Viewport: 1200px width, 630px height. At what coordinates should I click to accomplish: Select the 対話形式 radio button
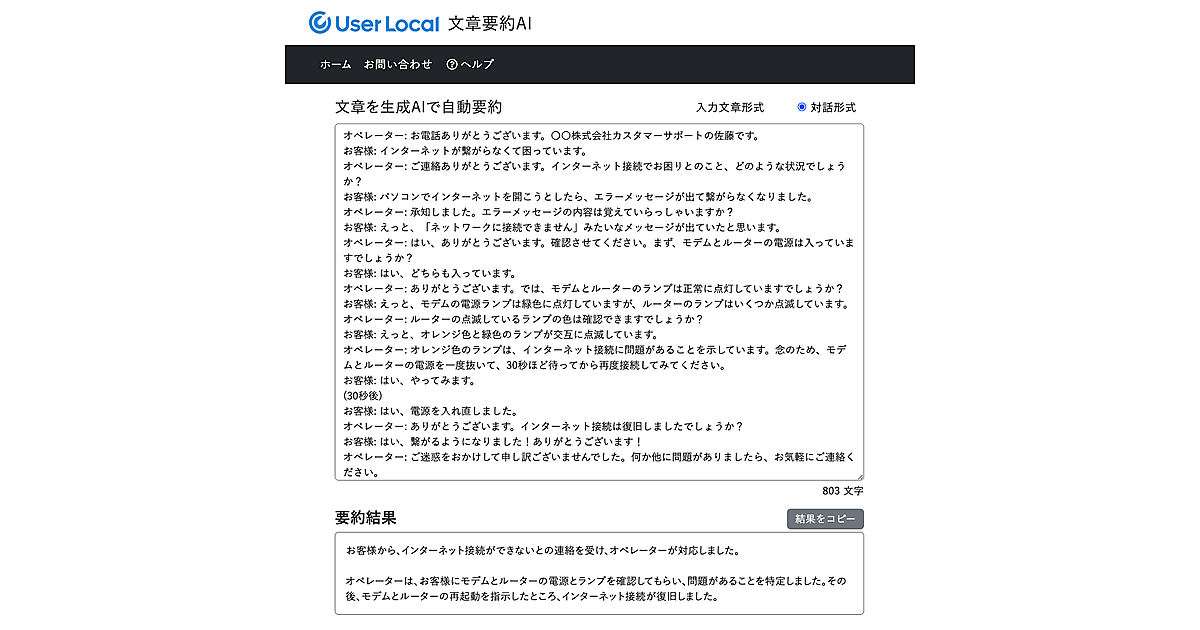click(x=802, y=107)
